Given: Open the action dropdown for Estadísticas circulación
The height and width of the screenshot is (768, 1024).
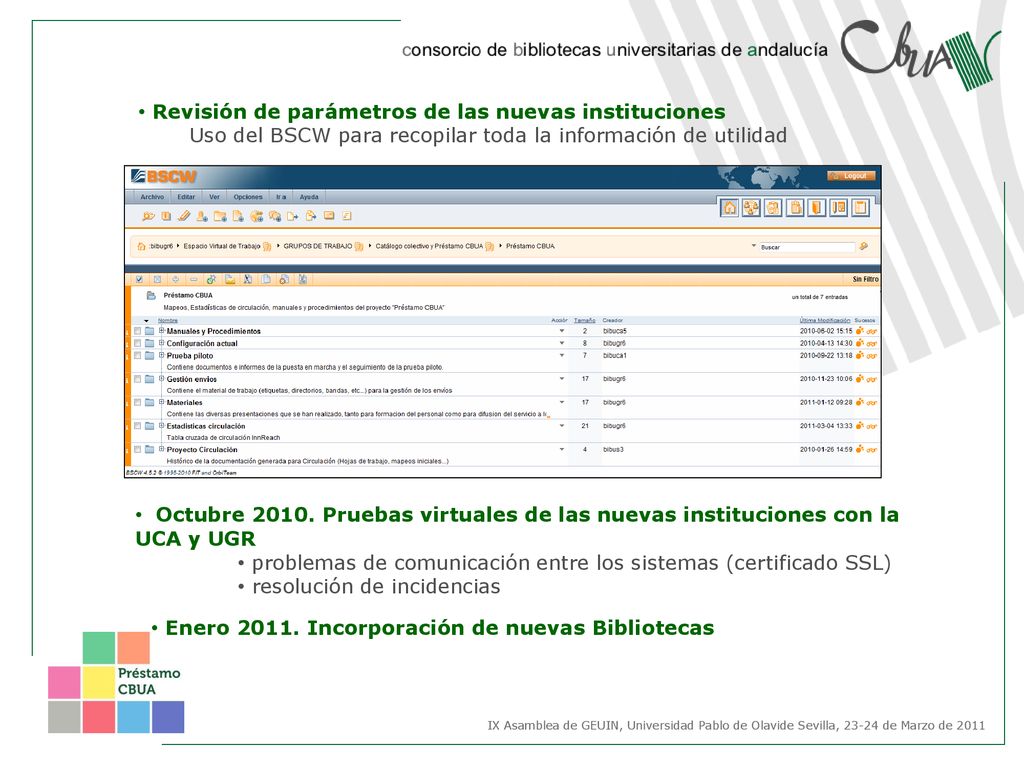Looking at the screenshot, I should (x=562, y=426).
